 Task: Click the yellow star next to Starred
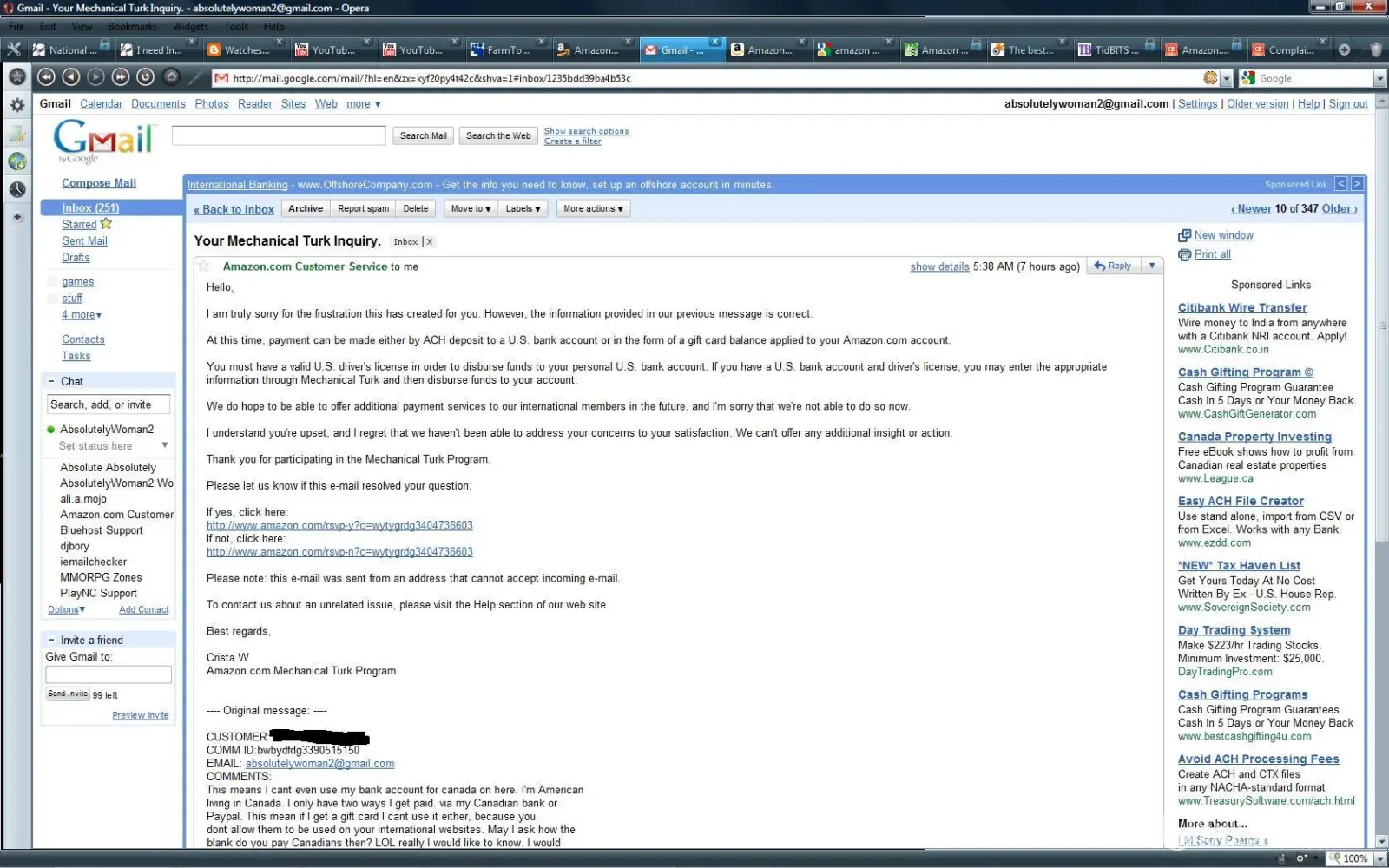[x=106, y=224]
